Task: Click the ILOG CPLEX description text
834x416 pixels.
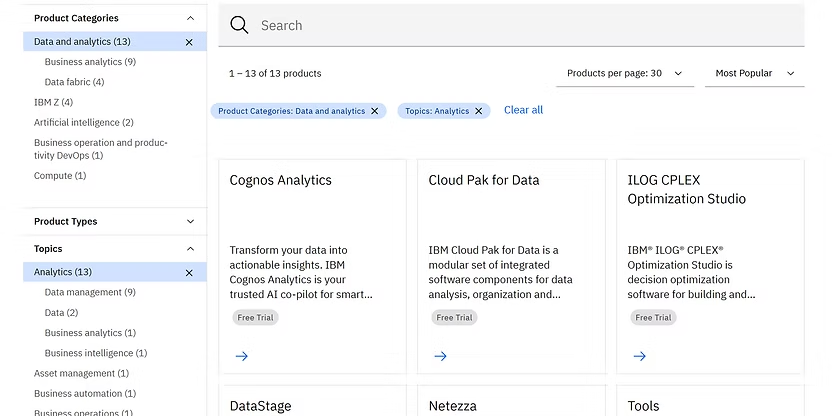Action: [691, 272]
